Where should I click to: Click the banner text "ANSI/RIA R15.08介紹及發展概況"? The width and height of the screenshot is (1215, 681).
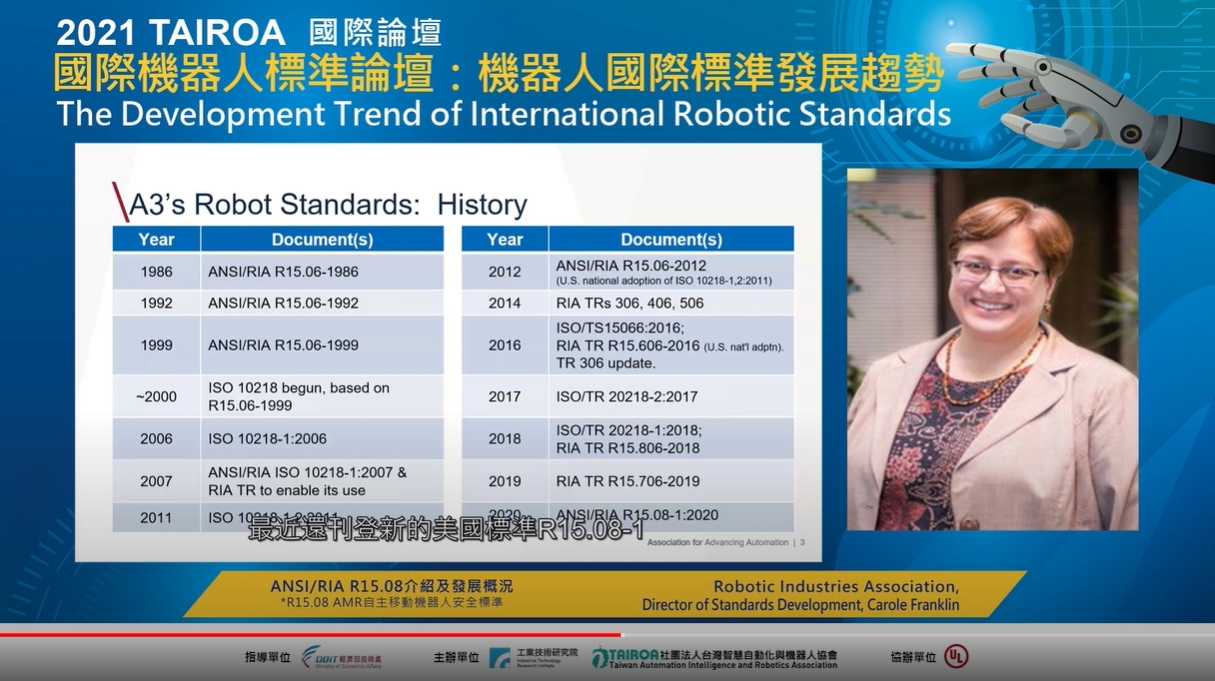(392, 586)
